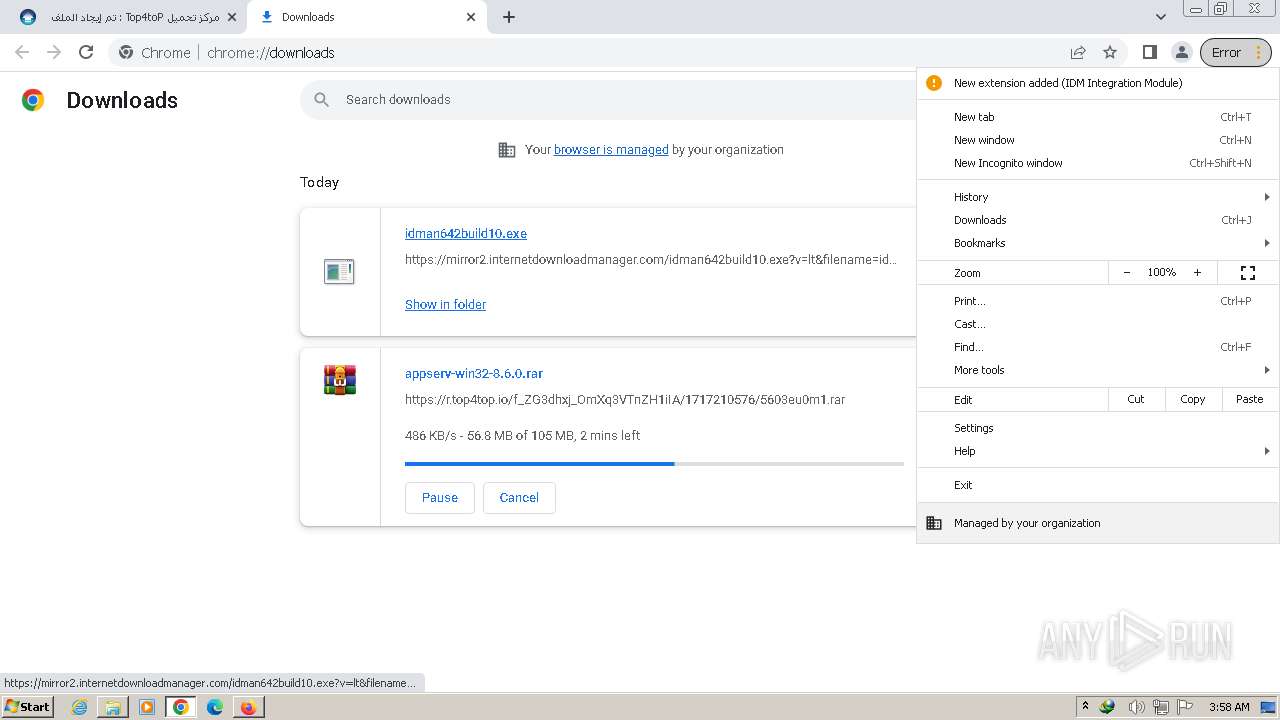1280x720 pixels.
Task: Expand Bookmarks submenu
Action: [x=1098, y=243]
